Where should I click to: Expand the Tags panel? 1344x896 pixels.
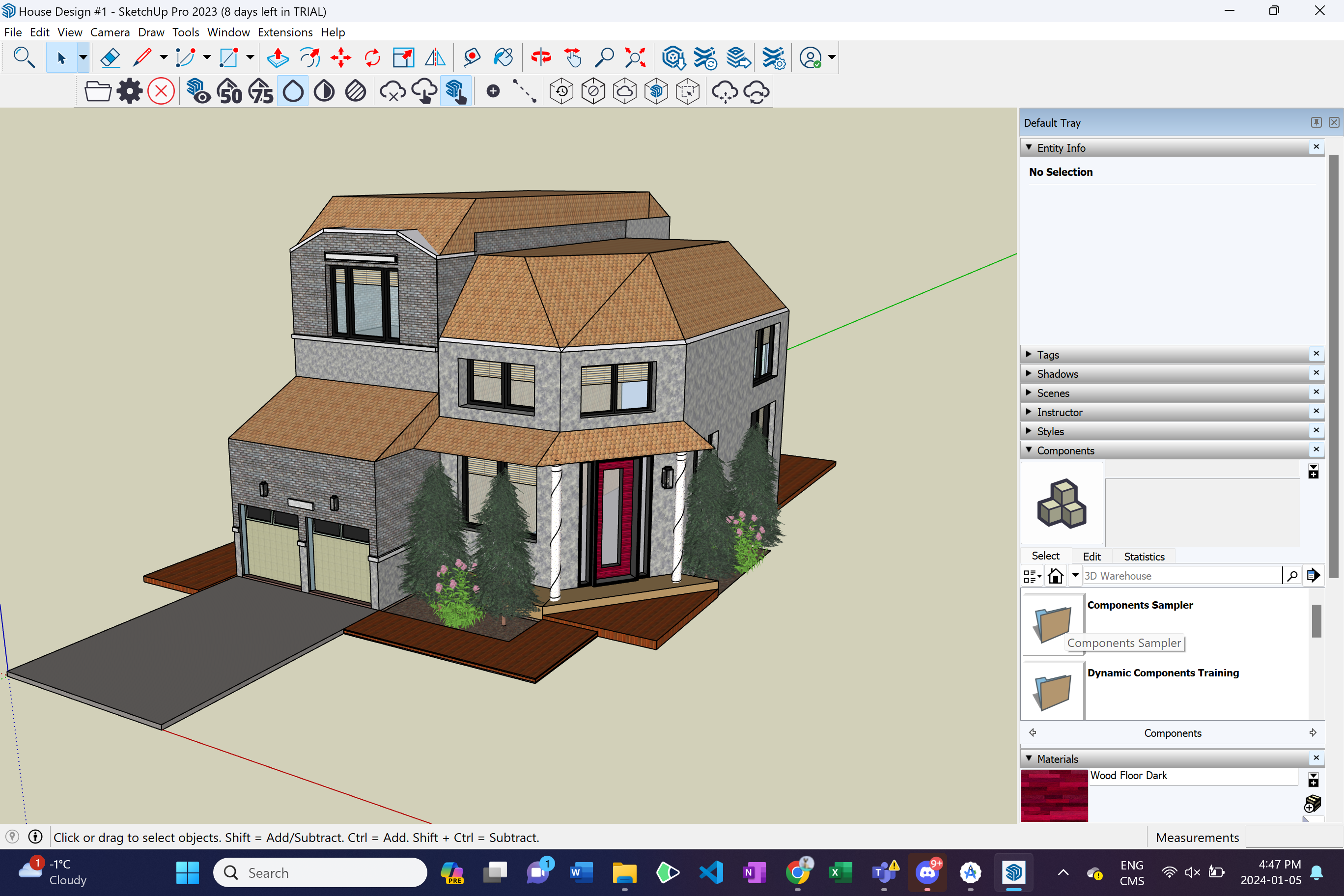click(x=1047, y=355)
